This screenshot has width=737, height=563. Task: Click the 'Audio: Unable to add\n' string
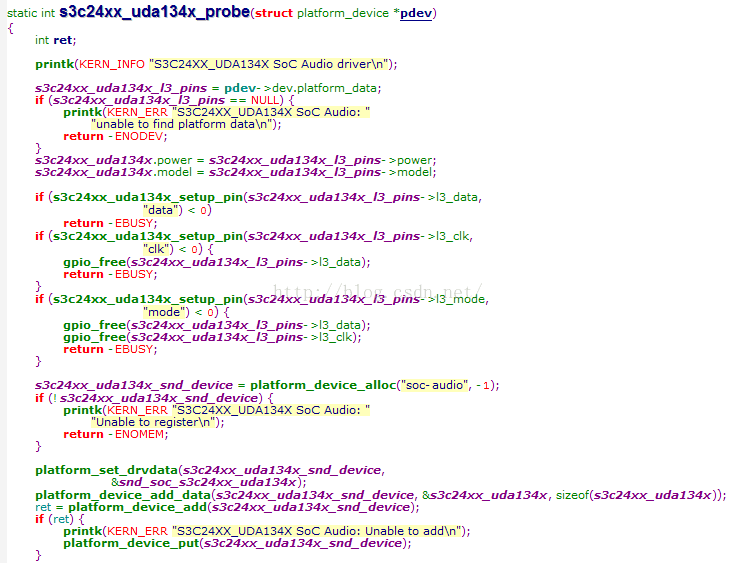[x=390, y=531]
